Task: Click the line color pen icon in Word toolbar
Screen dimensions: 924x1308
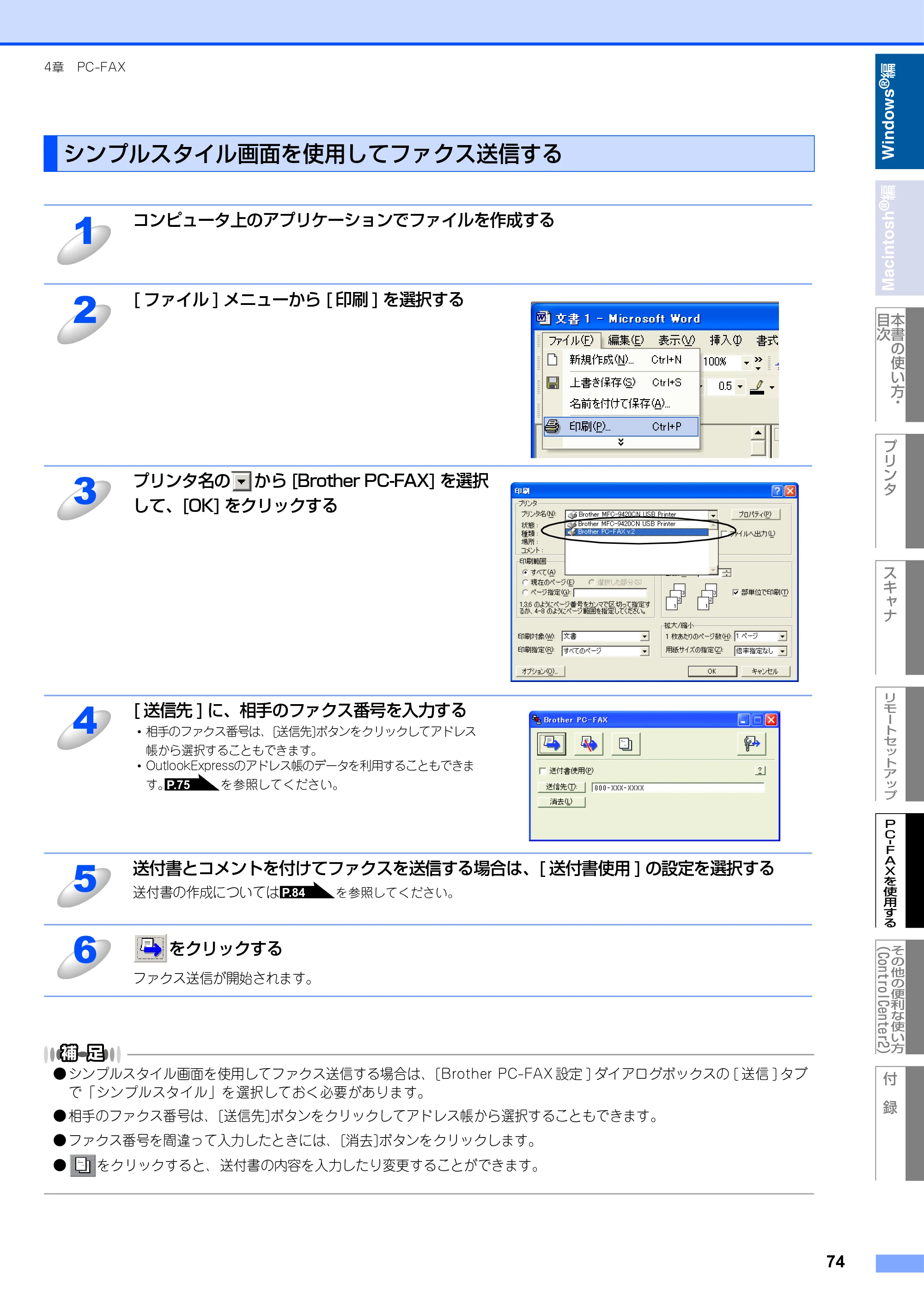Action: coord(757,387)
